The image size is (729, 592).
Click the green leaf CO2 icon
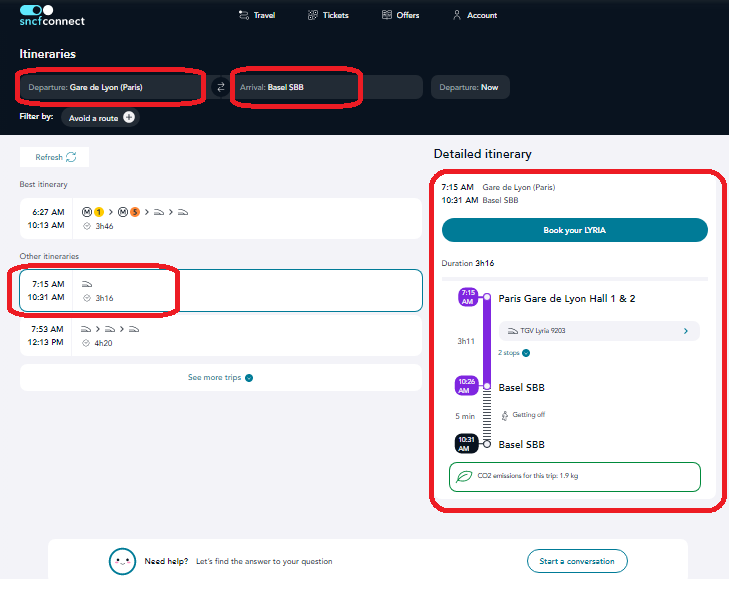tap(464, 477)
